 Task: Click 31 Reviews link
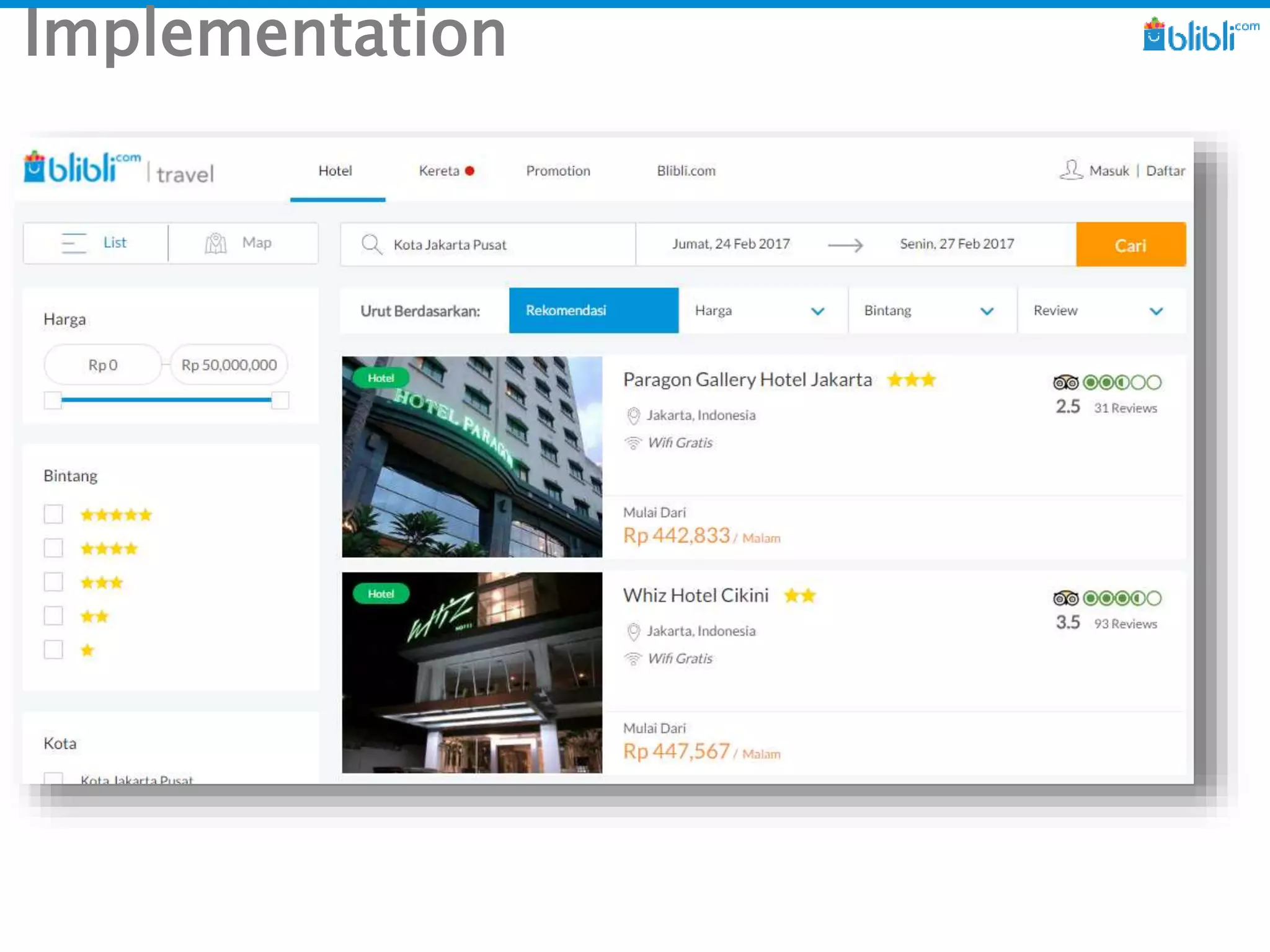[x=1126, y=408]
